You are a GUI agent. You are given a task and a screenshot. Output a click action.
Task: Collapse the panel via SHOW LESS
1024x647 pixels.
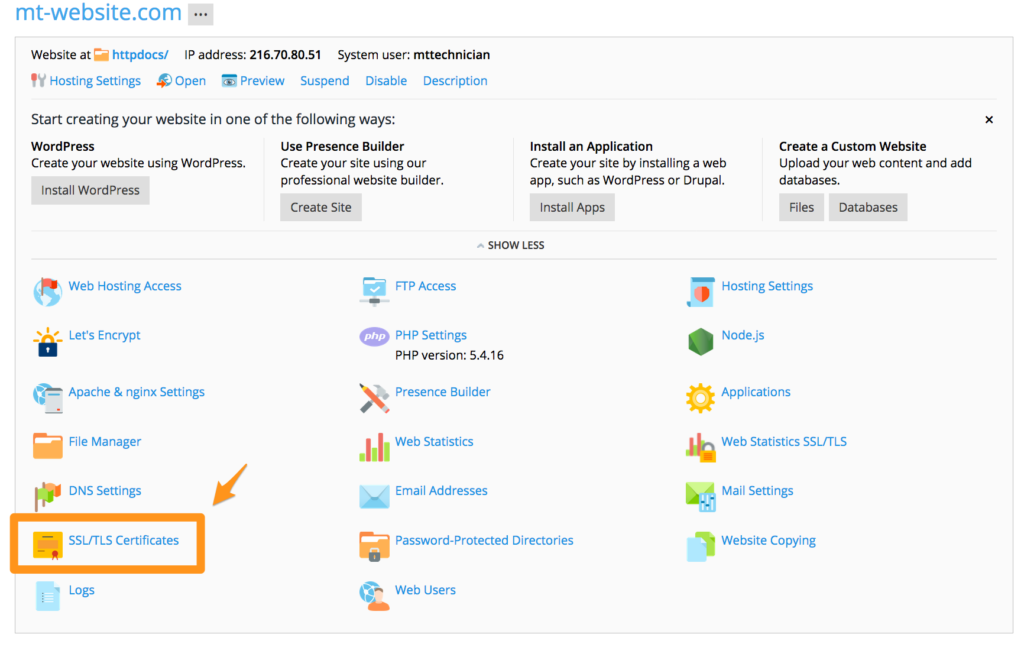tap(511, 244)
